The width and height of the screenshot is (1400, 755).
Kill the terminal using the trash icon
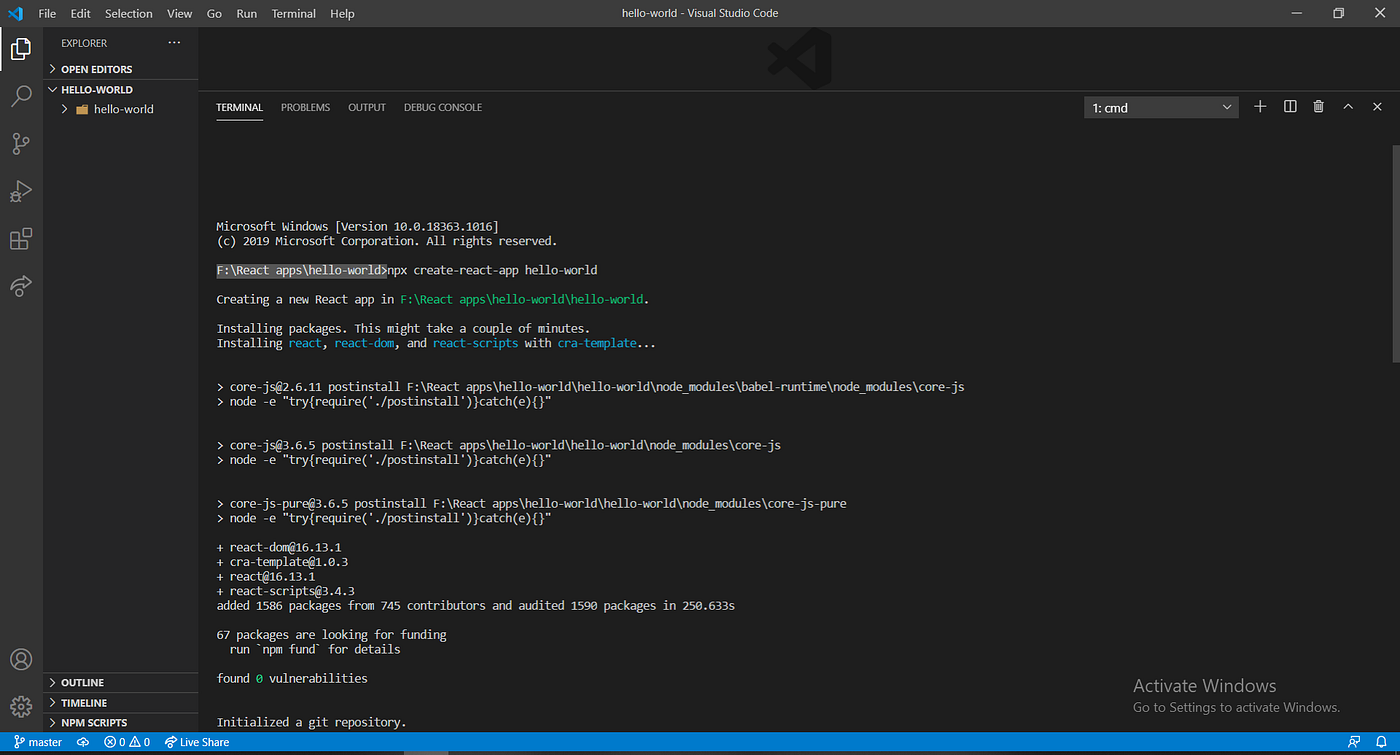pyautogui.click(x=1318, y=106)
